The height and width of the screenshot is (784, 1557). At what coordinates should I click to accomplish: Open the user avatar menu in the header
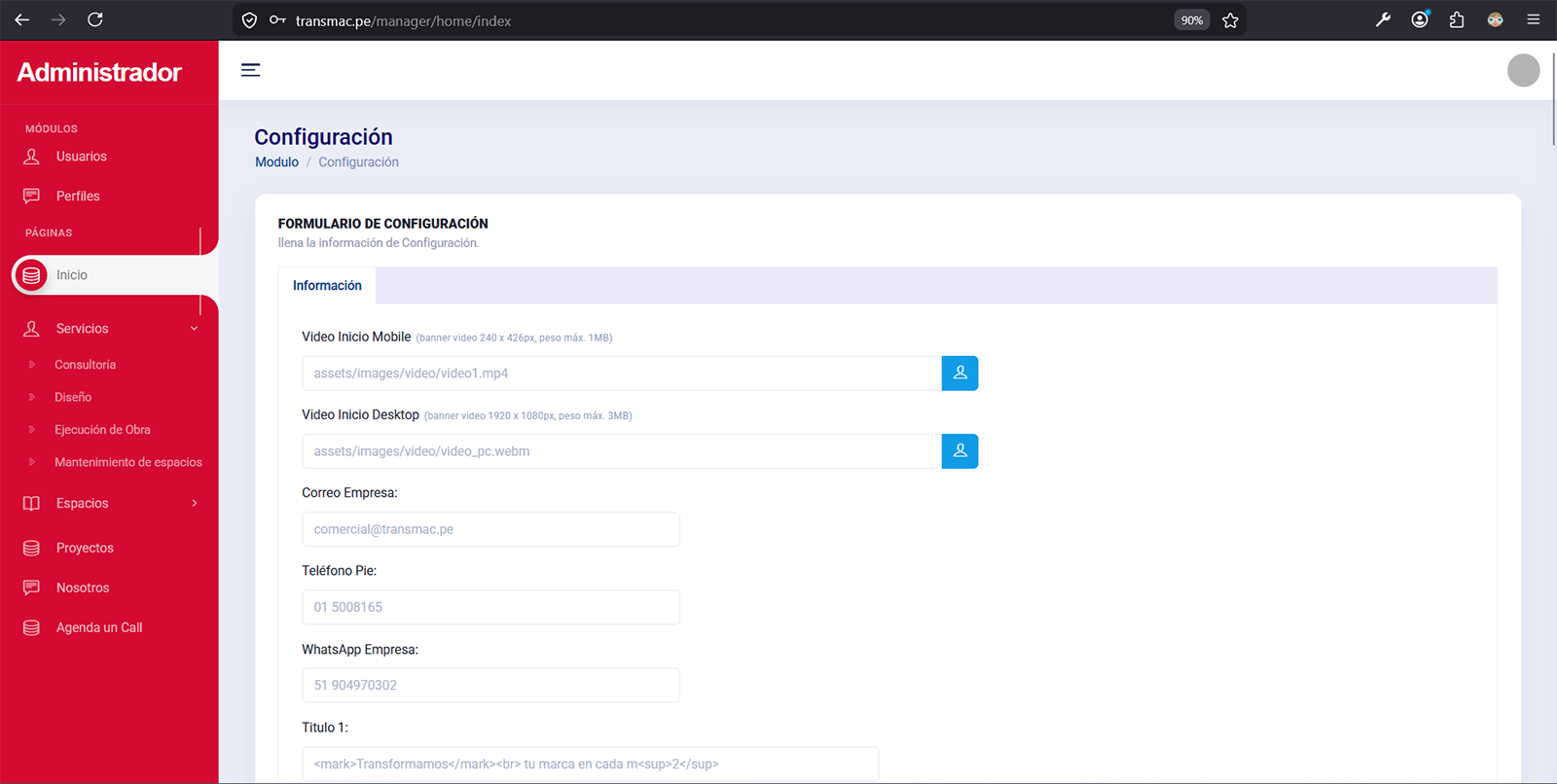click(x=1523, y=70)
